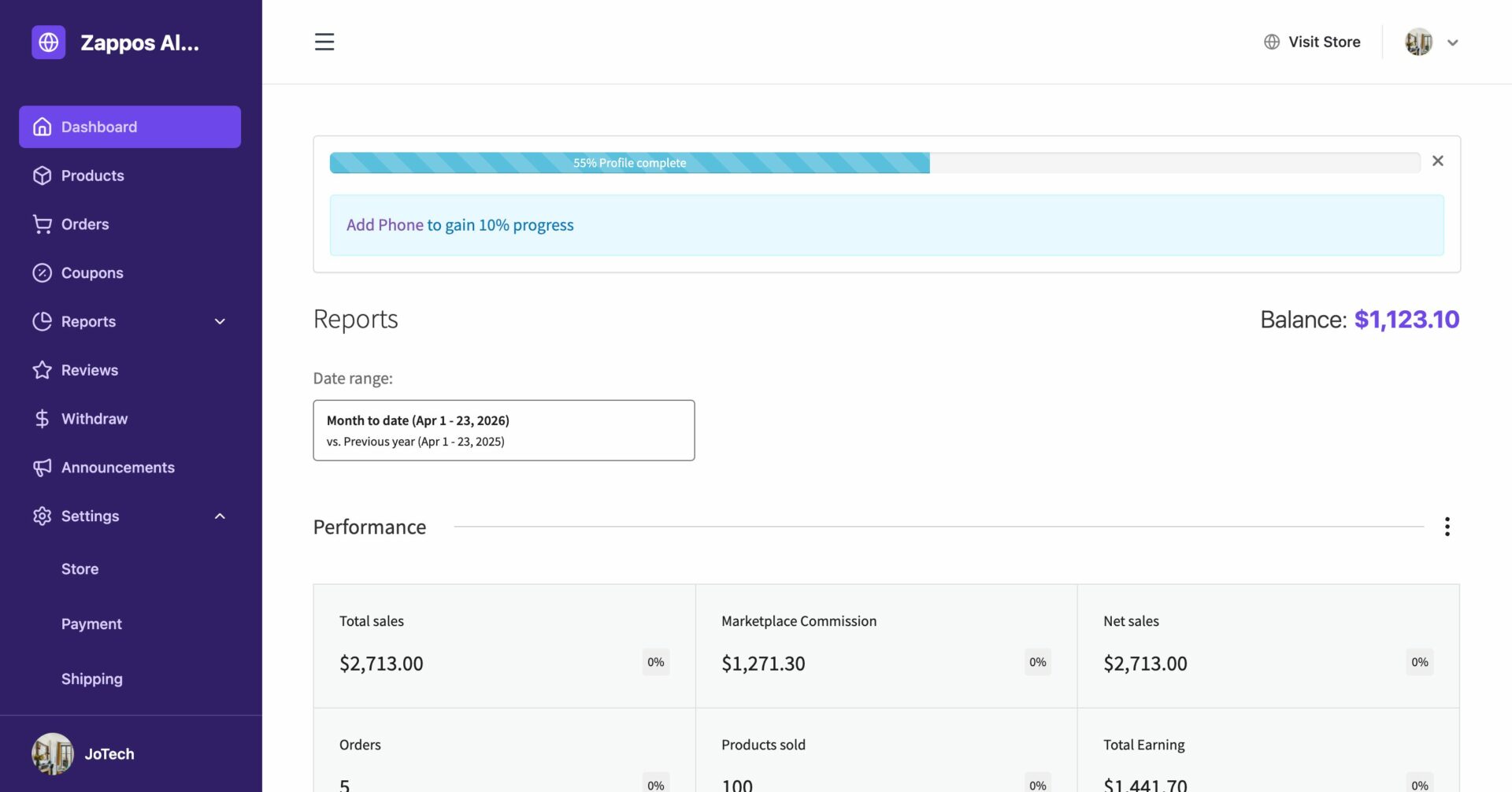
Task: Open Settings via the gear icon
Action: [x=43, y=516]
